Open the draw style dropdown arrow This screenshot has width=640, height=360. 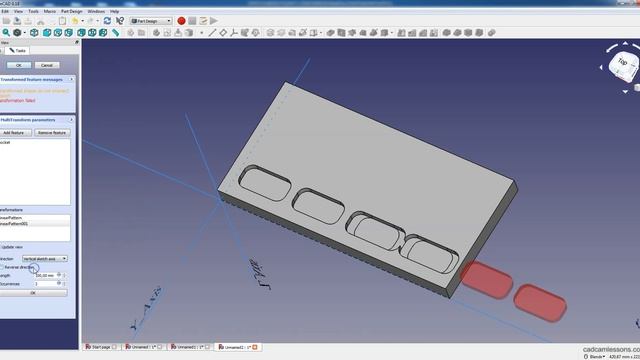point(24,33)
